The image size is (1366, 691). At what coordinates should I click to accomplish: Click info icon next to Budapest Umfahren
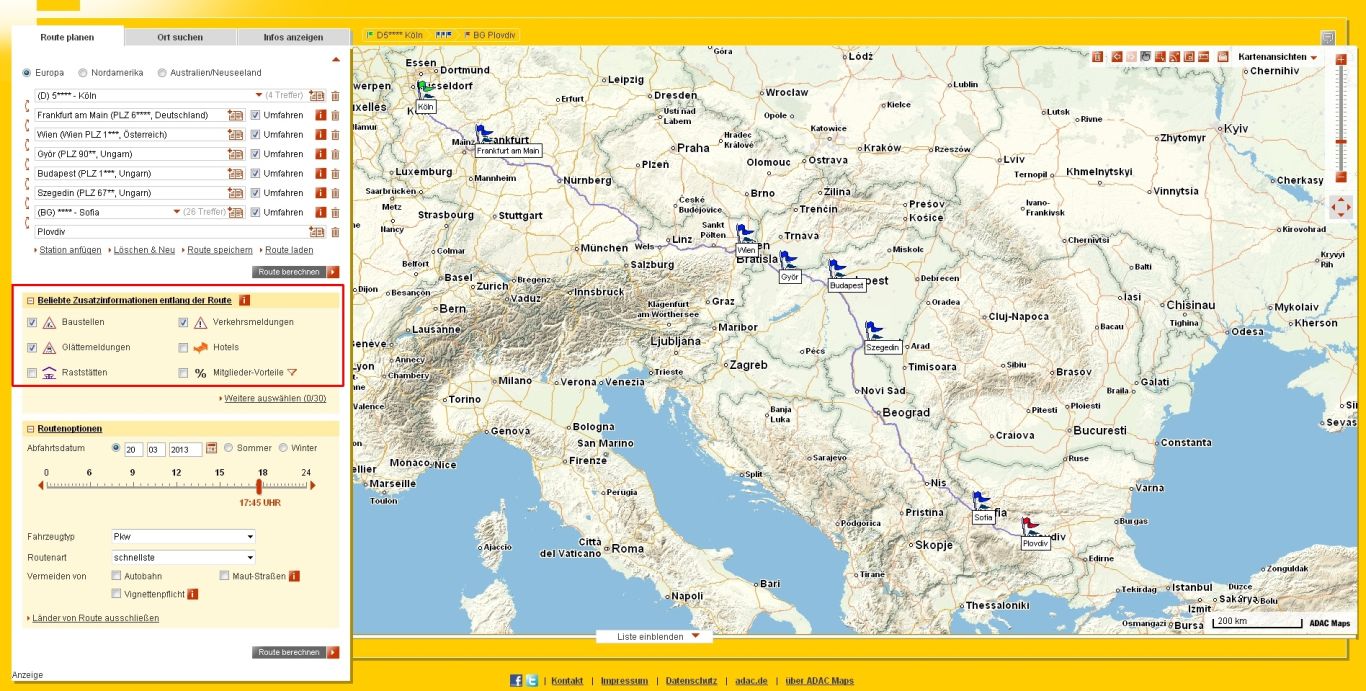coord(321,174)
